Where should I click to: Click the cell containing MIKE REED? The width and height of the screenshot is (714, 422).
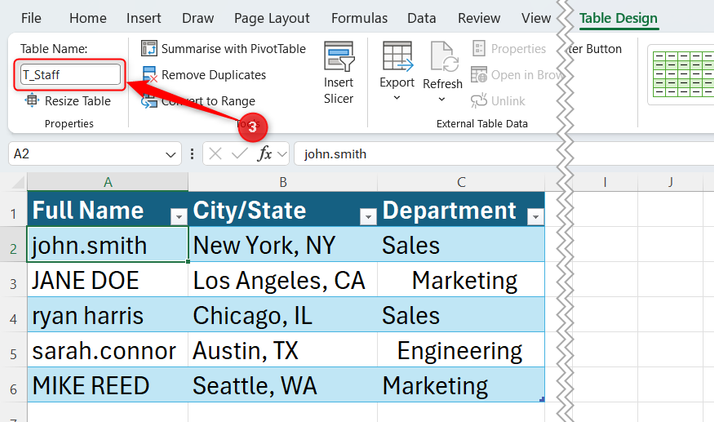[x=107, y=385]
